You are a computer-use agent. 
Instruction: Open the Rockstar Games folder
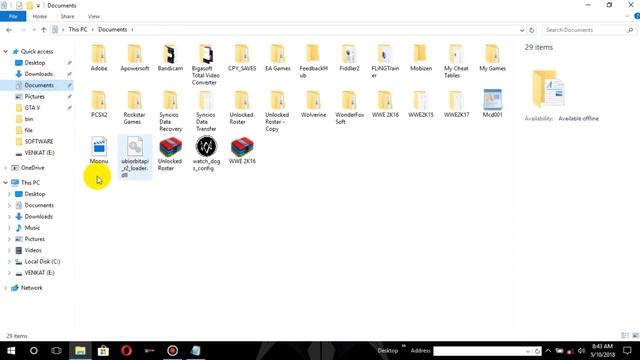coord(134,108)
